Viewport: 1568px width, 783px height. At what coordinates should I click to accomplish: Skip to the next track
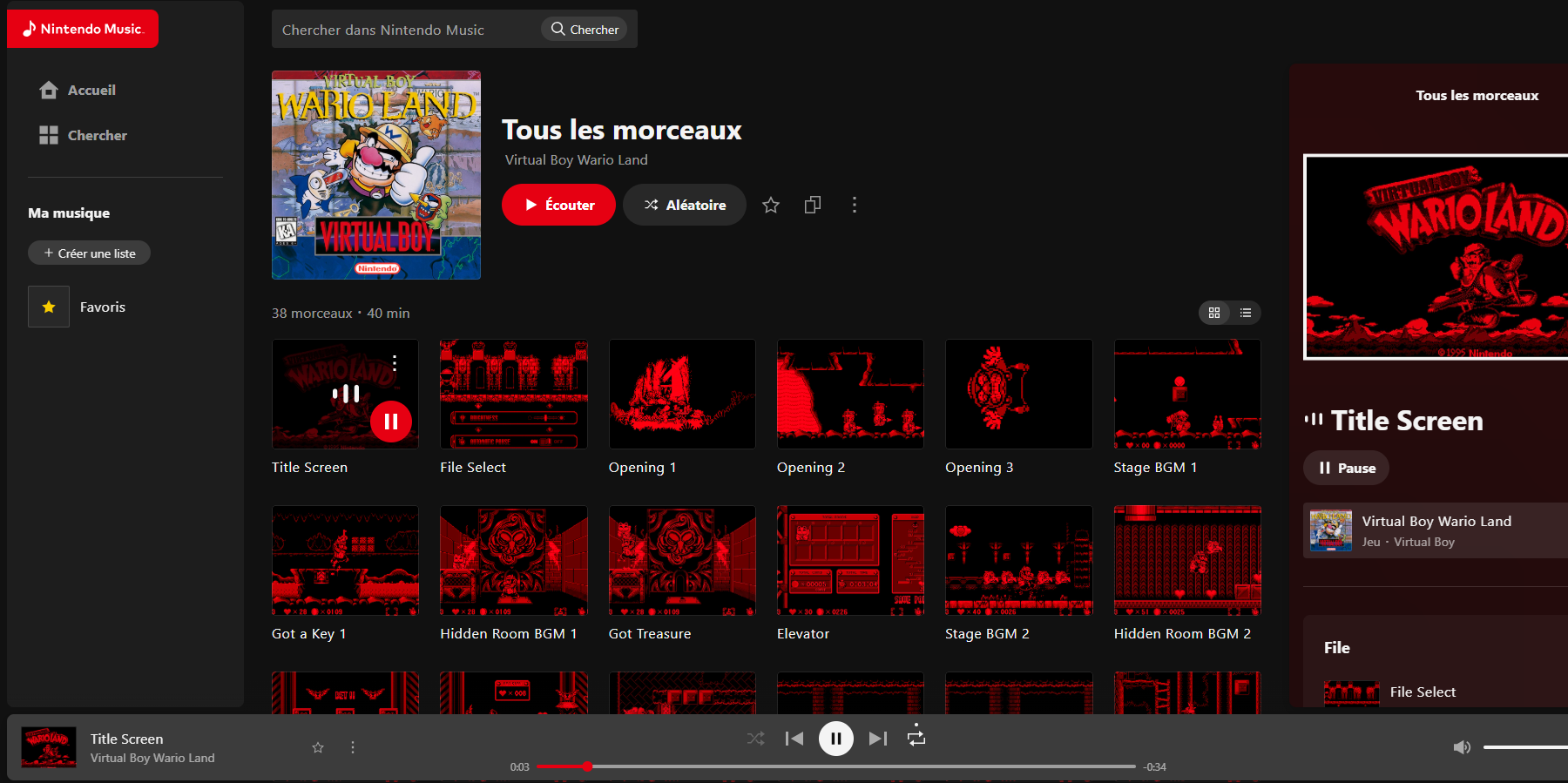[x=878, y=739]
